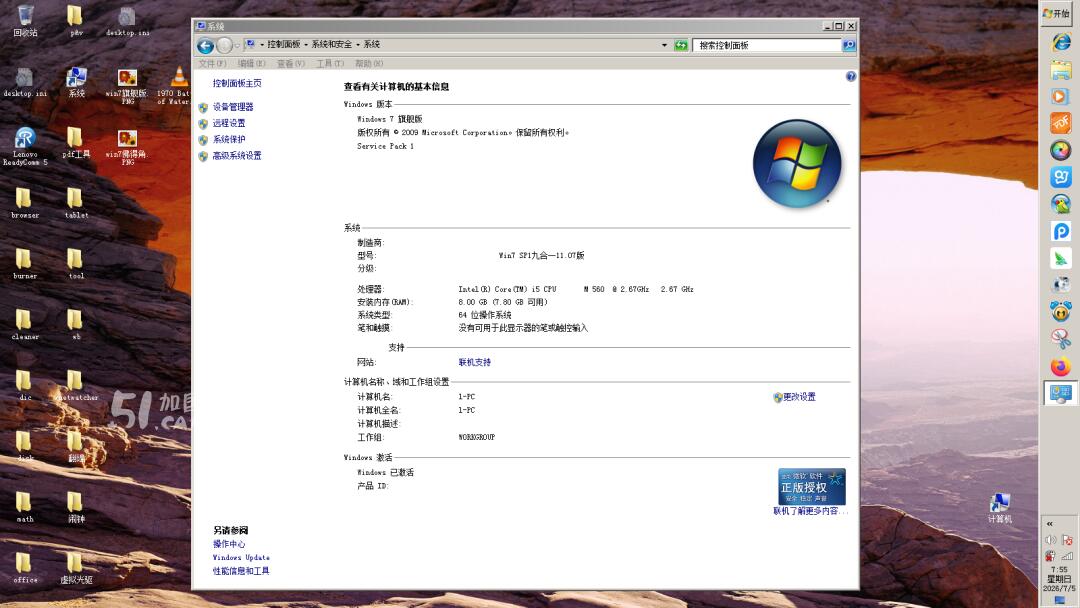Viewport: 1080px width, 608px height.
Task: Open 设备管理器 link
Action: [x=233, y=107]
